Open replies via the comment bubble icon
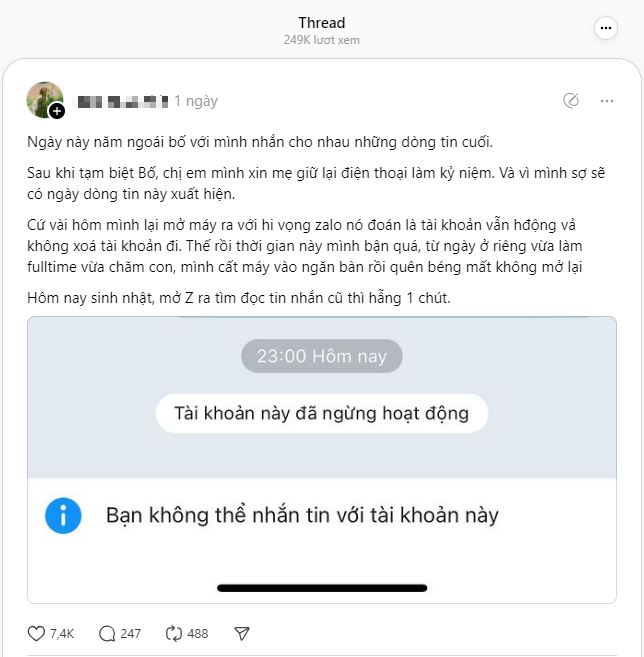Image resolution: width=644 pixels, height=657 pixels. (107, 633)
